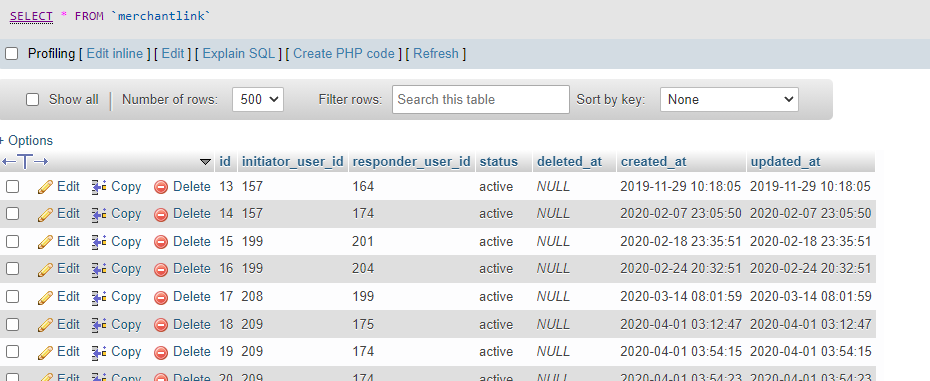Sort by the status column header
Viewport: 930px width, 381px height.
(498, 161)
